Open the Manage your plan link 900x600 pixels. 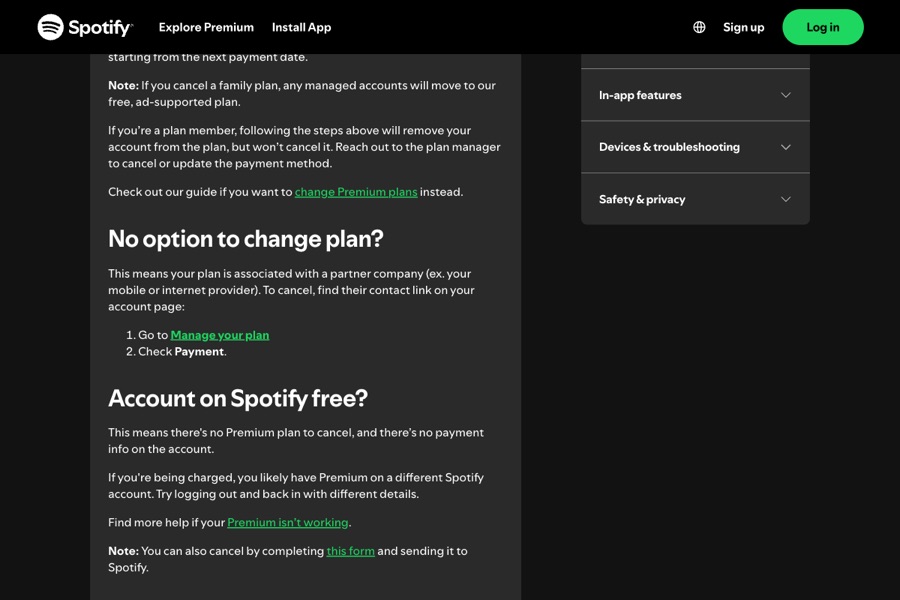point(220,335)
